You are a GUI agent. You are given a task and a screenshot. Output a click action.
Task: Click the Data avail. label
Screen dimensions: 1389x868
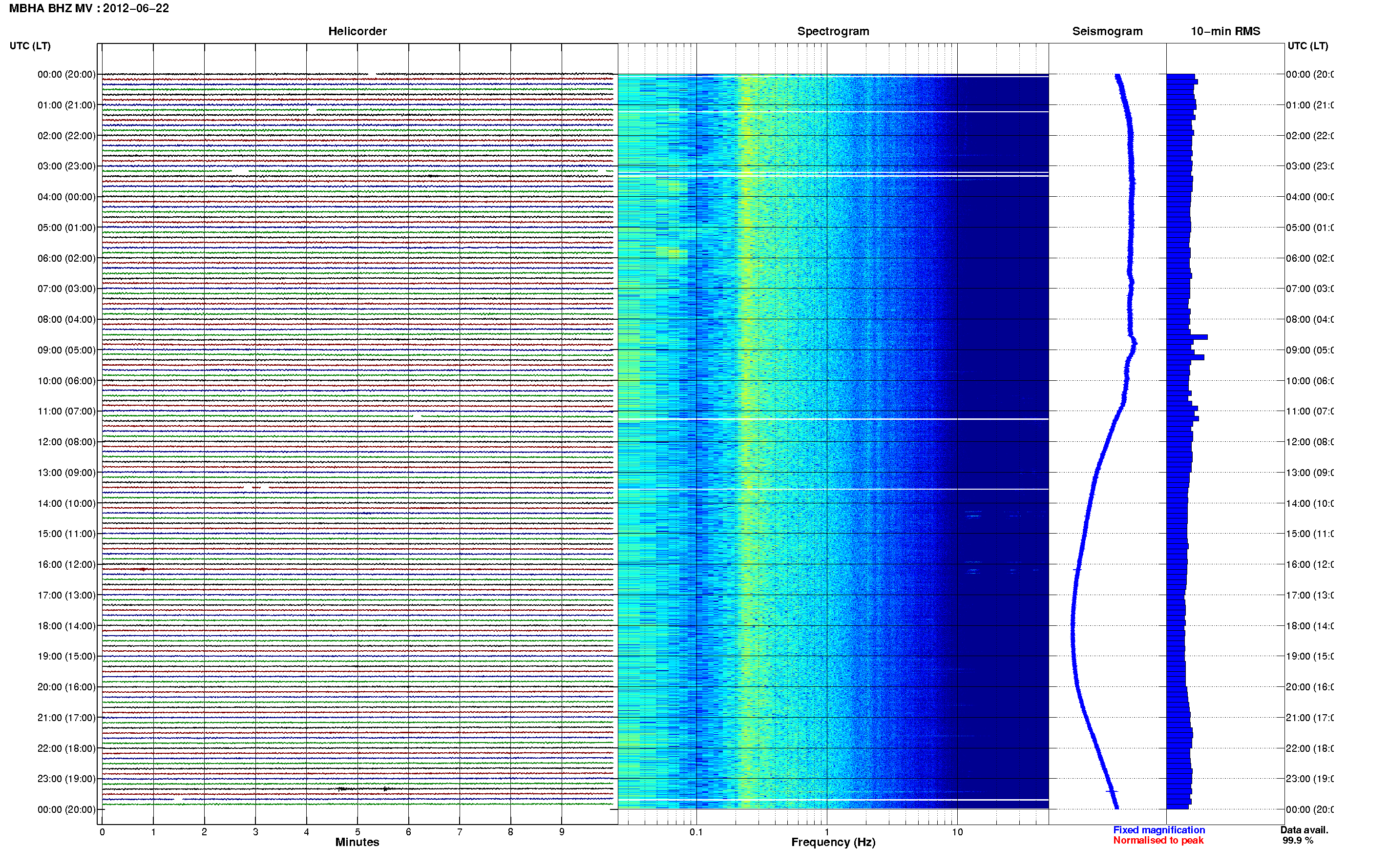(1304, 830)
